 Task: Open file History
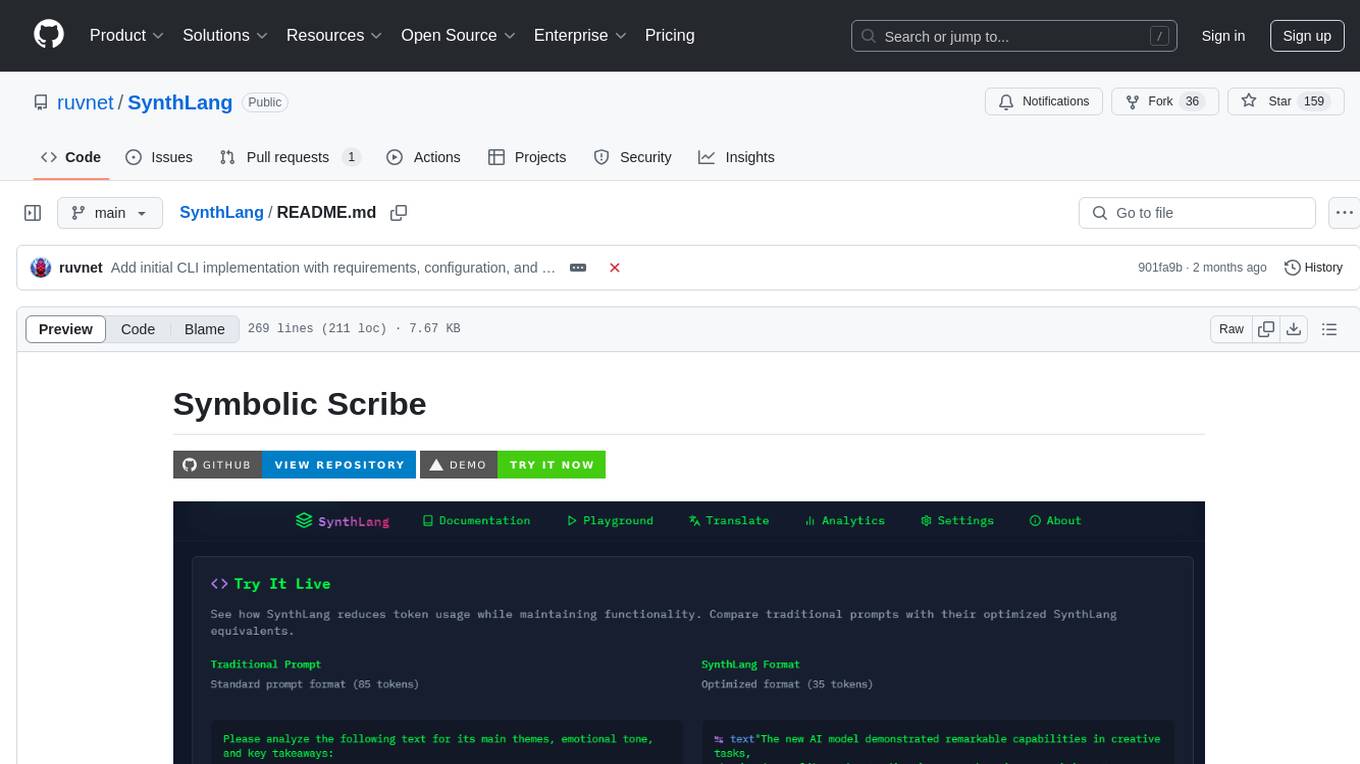1313,268
